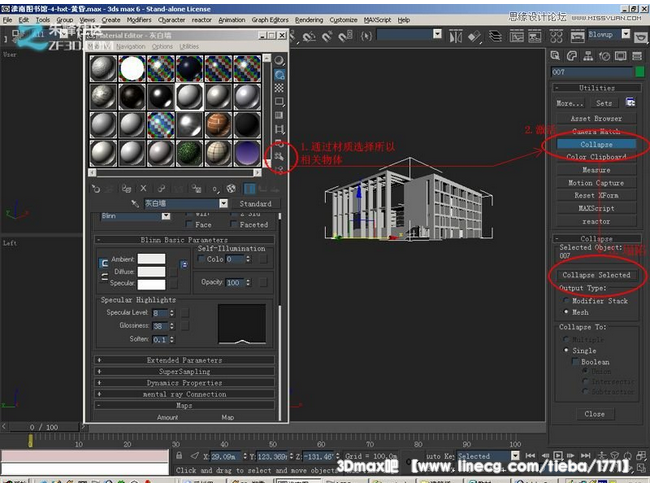Open the Blinn shader type dropdown
This screenshot has width=658, height=483.
coord(166,216)
